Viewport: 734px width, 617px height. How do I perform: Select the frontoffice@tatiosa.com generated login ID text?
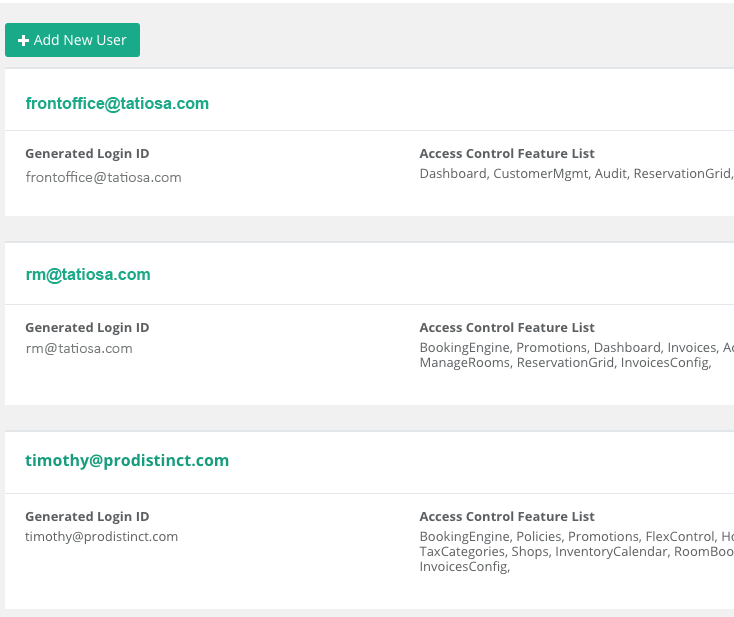coord(103,177)
